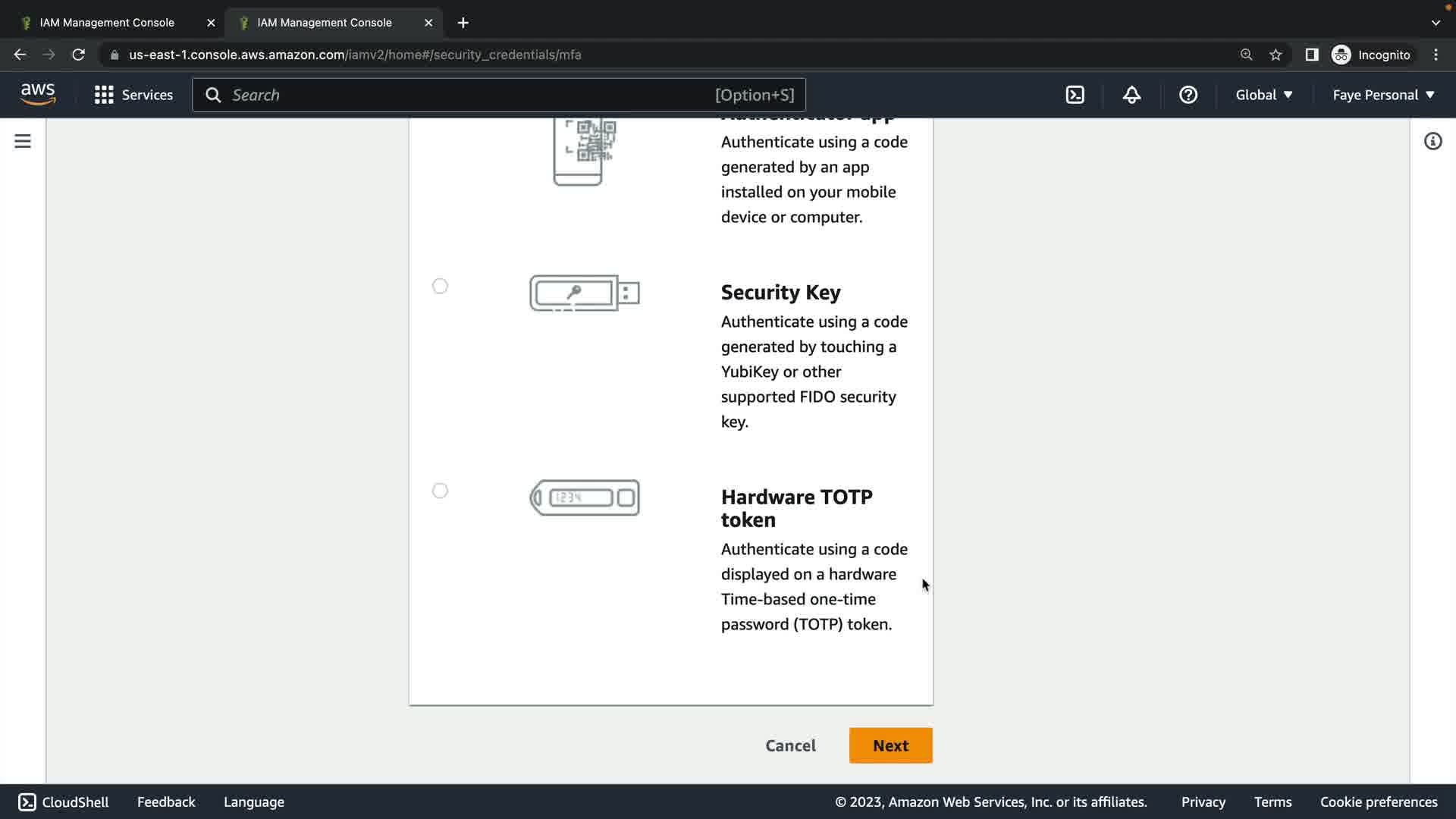The width and height of the screenshot is (1456, 819).
Task: Click the Cancel button
Action: tap(790, 745)
